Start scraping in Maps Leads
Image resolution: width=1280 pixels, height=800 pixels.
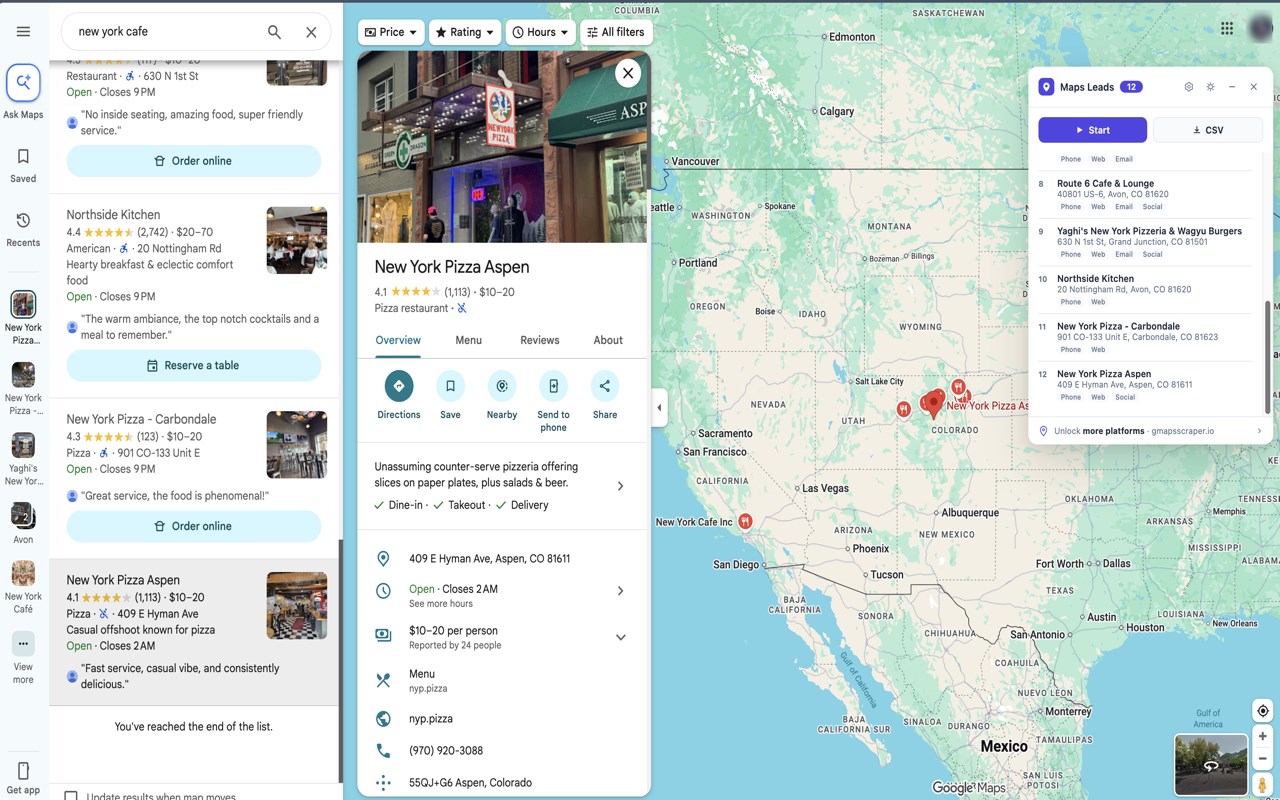click(x=1092, y=130)
